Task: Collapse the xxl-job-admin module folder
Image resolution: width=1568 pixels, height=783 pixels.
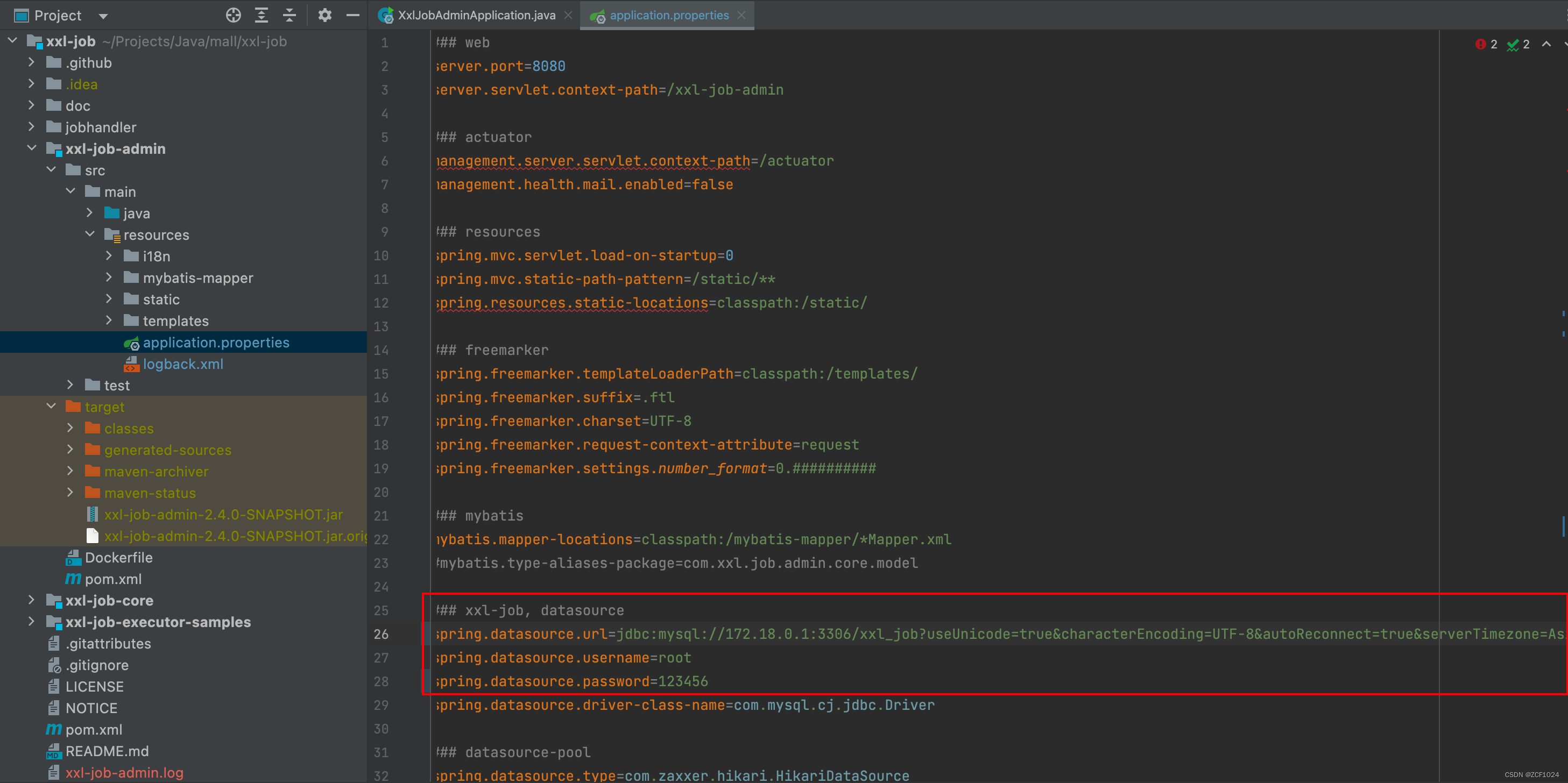Action: [x=32, y=148]
